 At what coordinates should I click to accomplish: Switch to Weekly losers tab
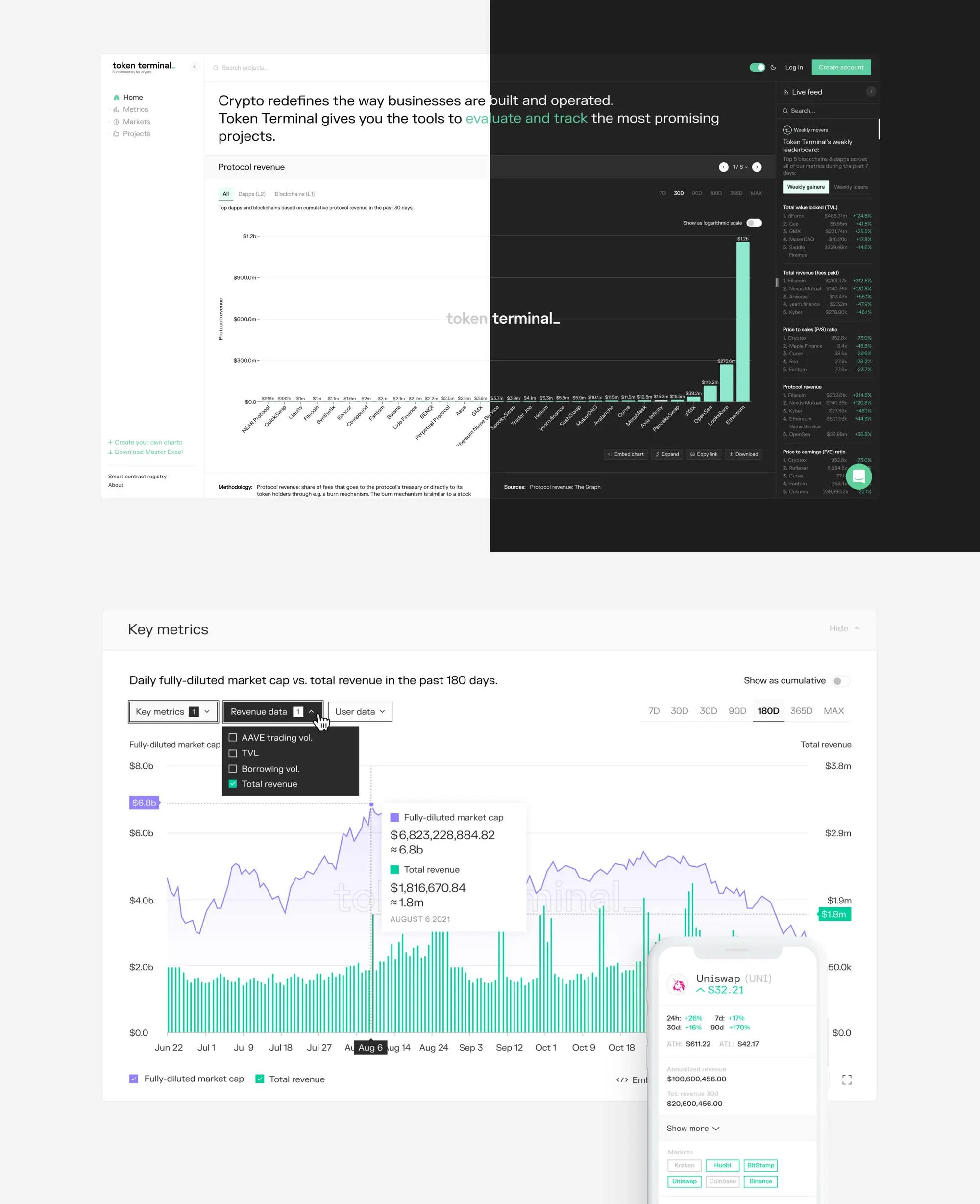pyautogui.click(x=851, y=187)
